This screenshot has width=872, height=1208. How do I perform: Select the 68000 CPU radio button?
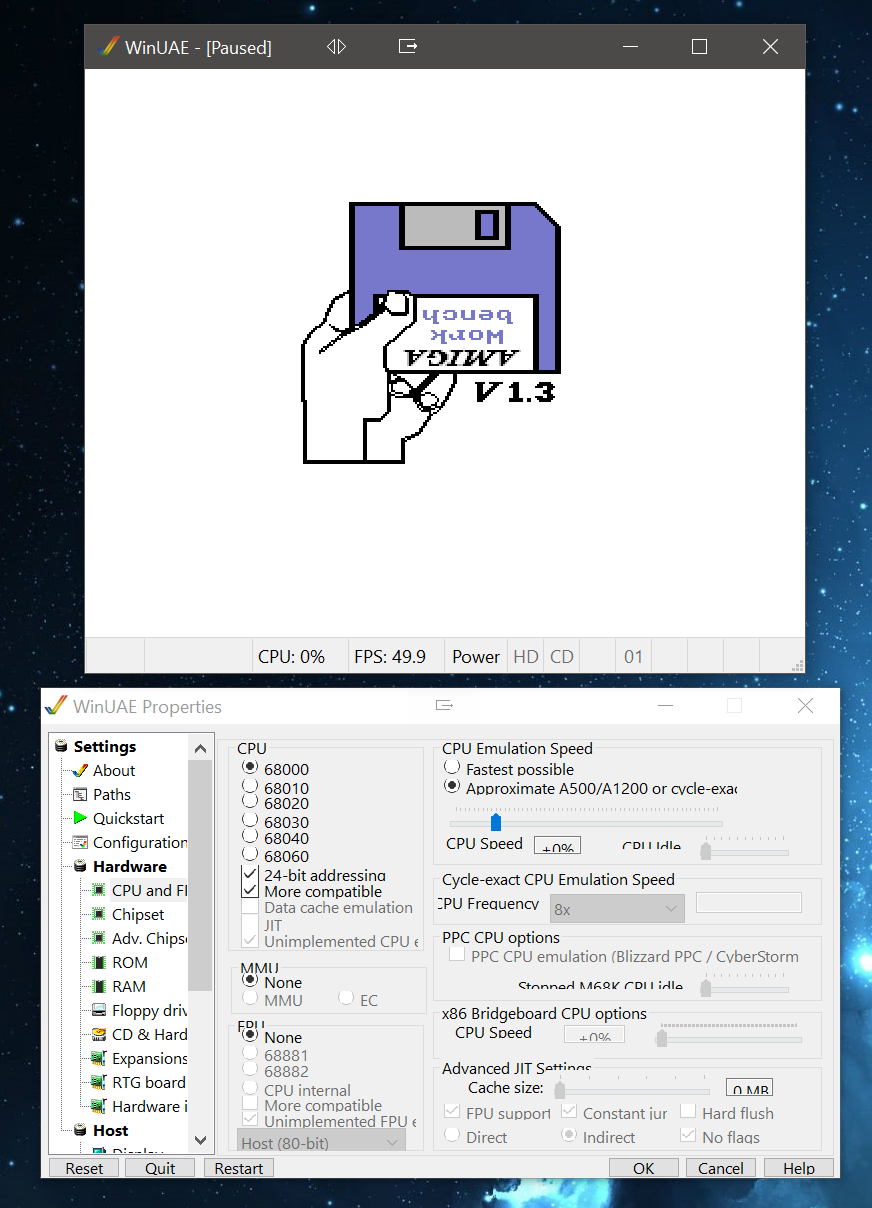click(x=250, y=767)
